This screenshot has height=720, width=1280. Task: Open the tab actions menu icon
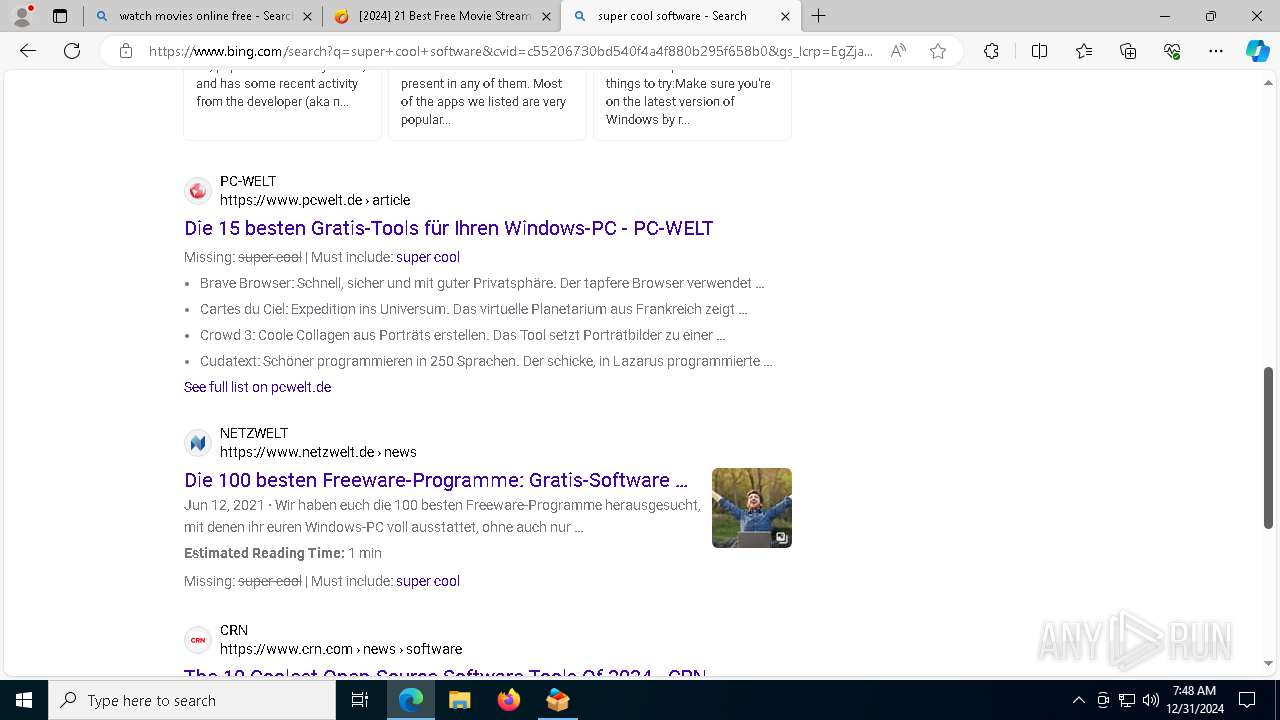tap(60, 16)
